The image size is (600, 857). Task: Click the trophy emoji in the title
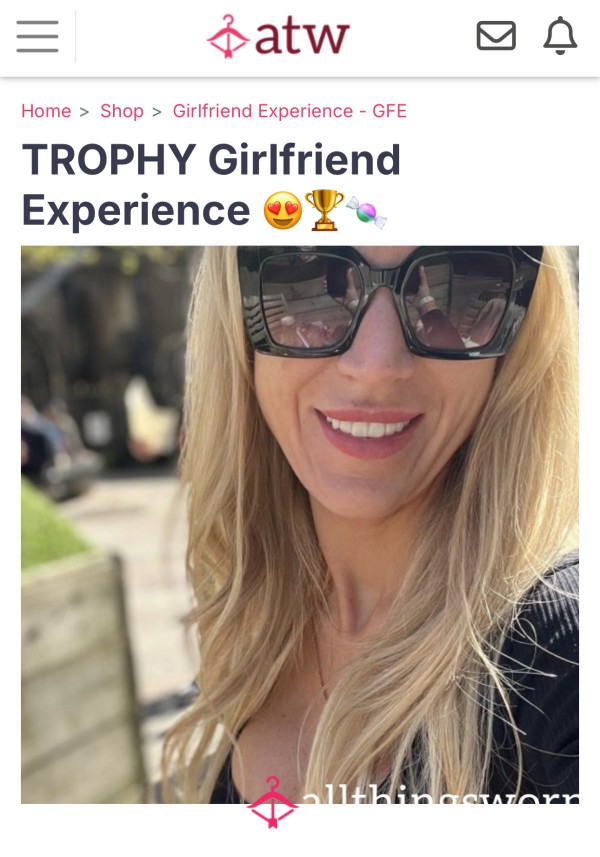coord(325,210)
